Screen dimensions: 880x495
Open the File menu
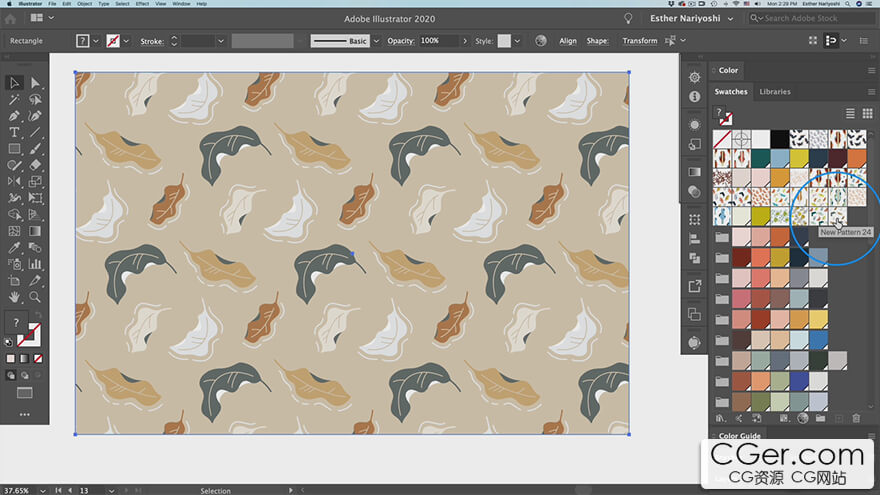click(x=52, y=3)
